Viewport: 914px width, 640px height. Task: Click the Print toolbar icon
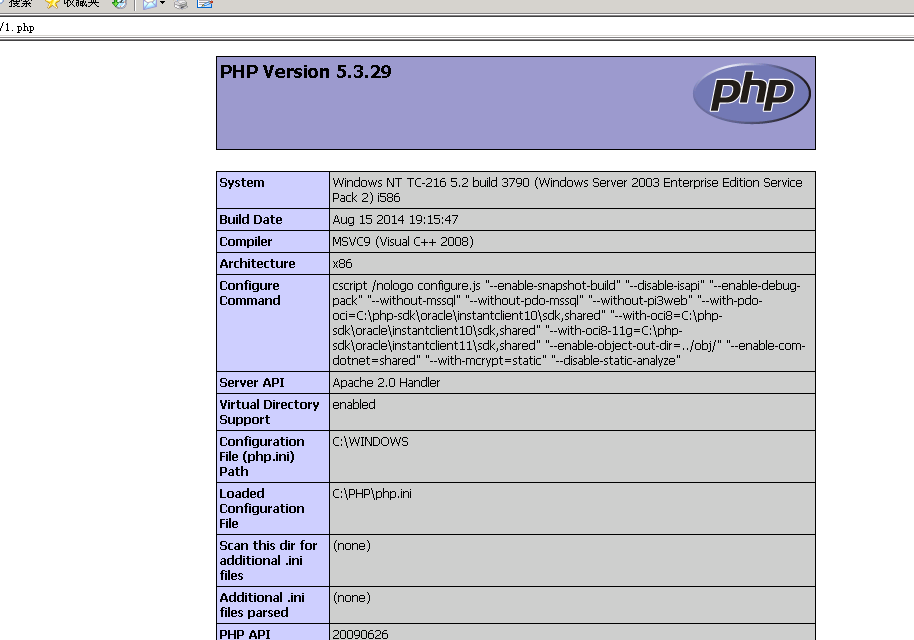pyautogui.click(x=181, y=4)
